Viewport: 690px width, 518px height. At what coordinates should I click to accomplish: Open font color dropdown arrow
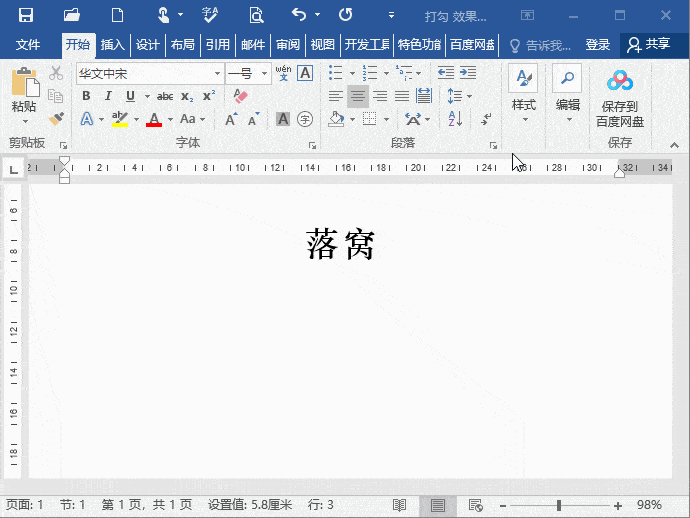(170, 119)
